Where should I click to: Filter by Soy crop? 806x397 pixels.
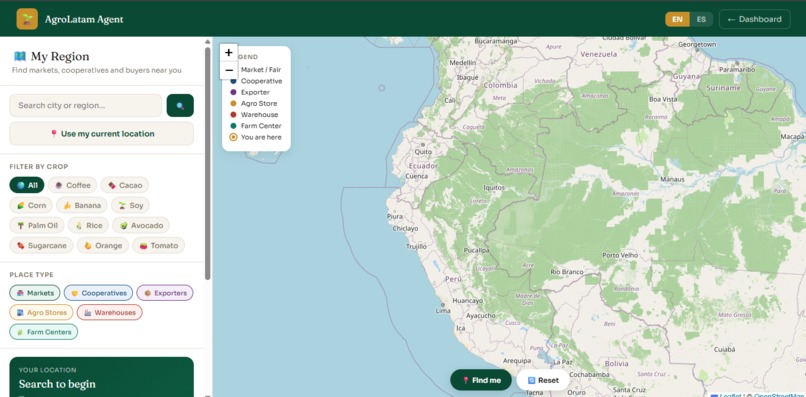point(131,205)
